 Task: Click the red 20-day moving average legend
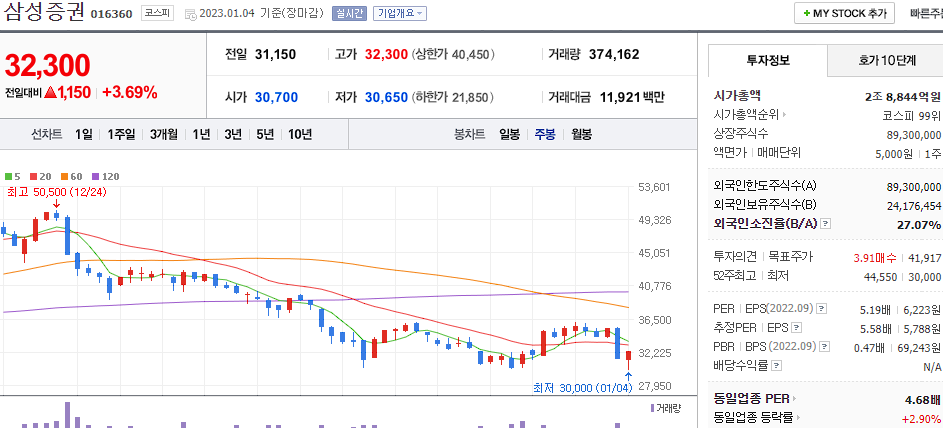[41, 177]
